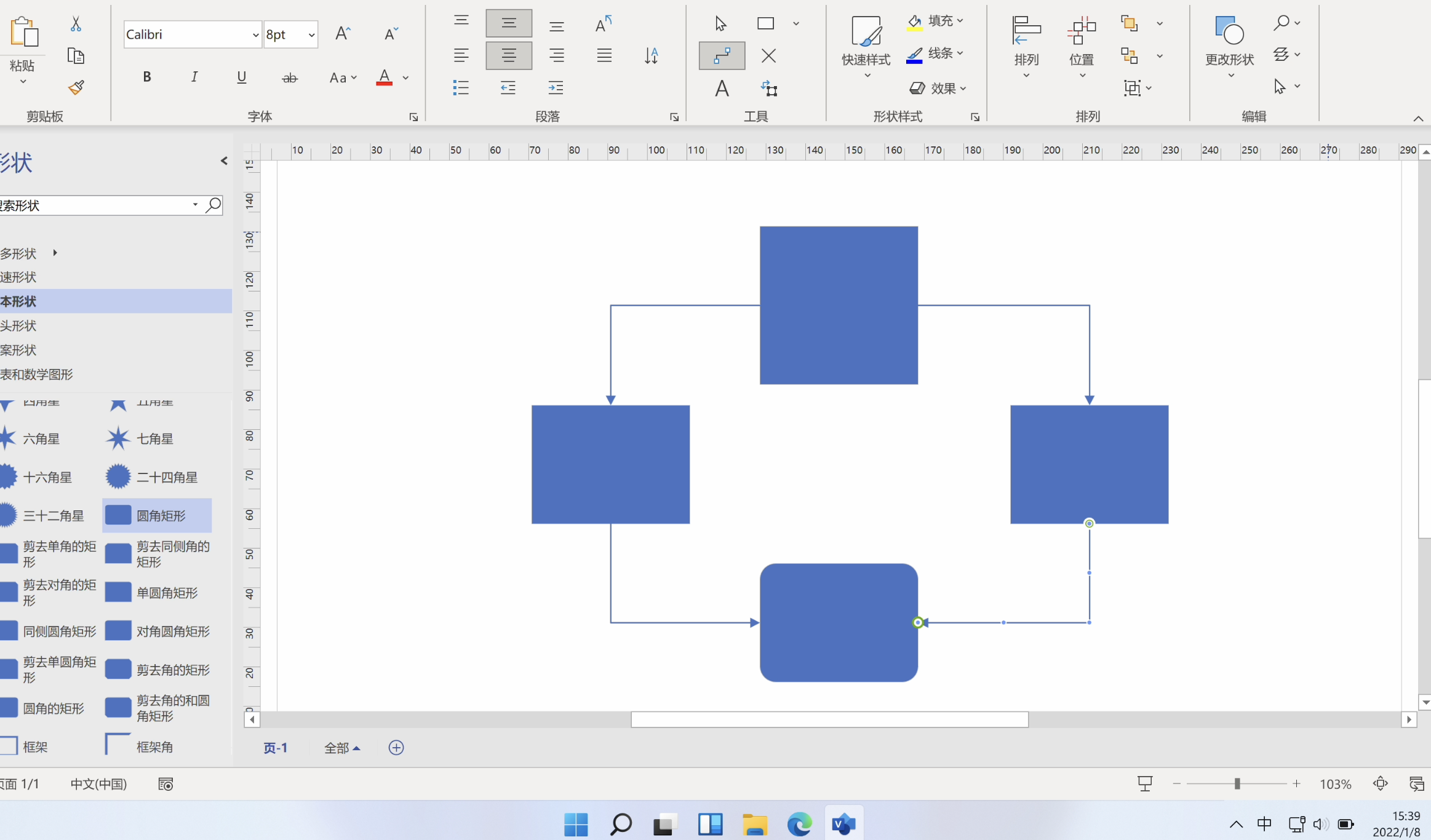Toggle Bold formatting
Viewport: 1431px width, 840px height.
pyautogui.click(x=146, y=77)
